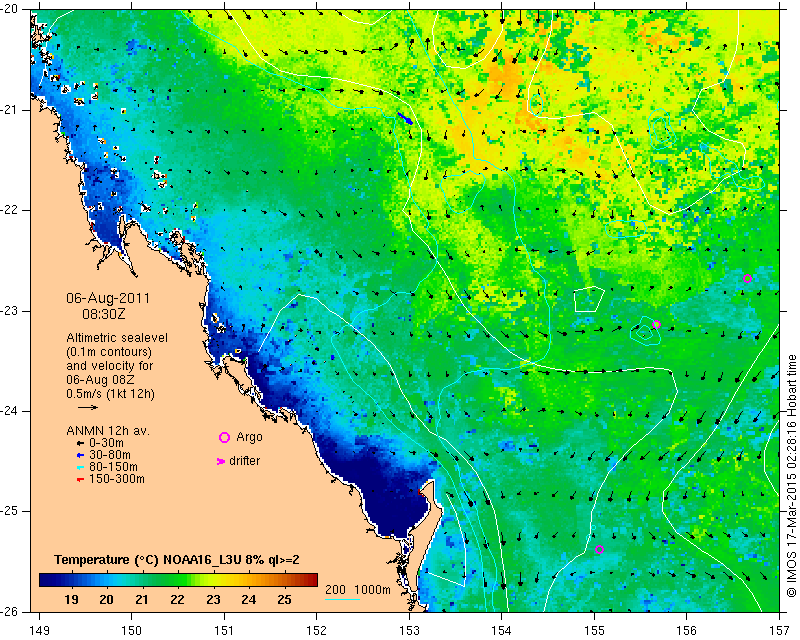Click the "Temperature (°C) NOAA16_L3U 8% ql>=2" title
The width and height of the screenshot is (800, 640).
click(177, 560)
